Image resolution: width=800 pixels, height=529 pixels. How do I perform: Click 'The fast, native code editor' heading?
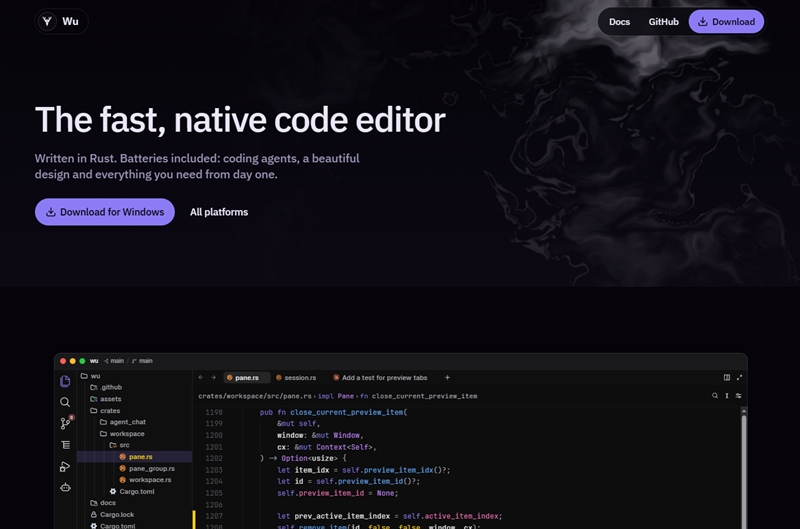pos(240,120)
